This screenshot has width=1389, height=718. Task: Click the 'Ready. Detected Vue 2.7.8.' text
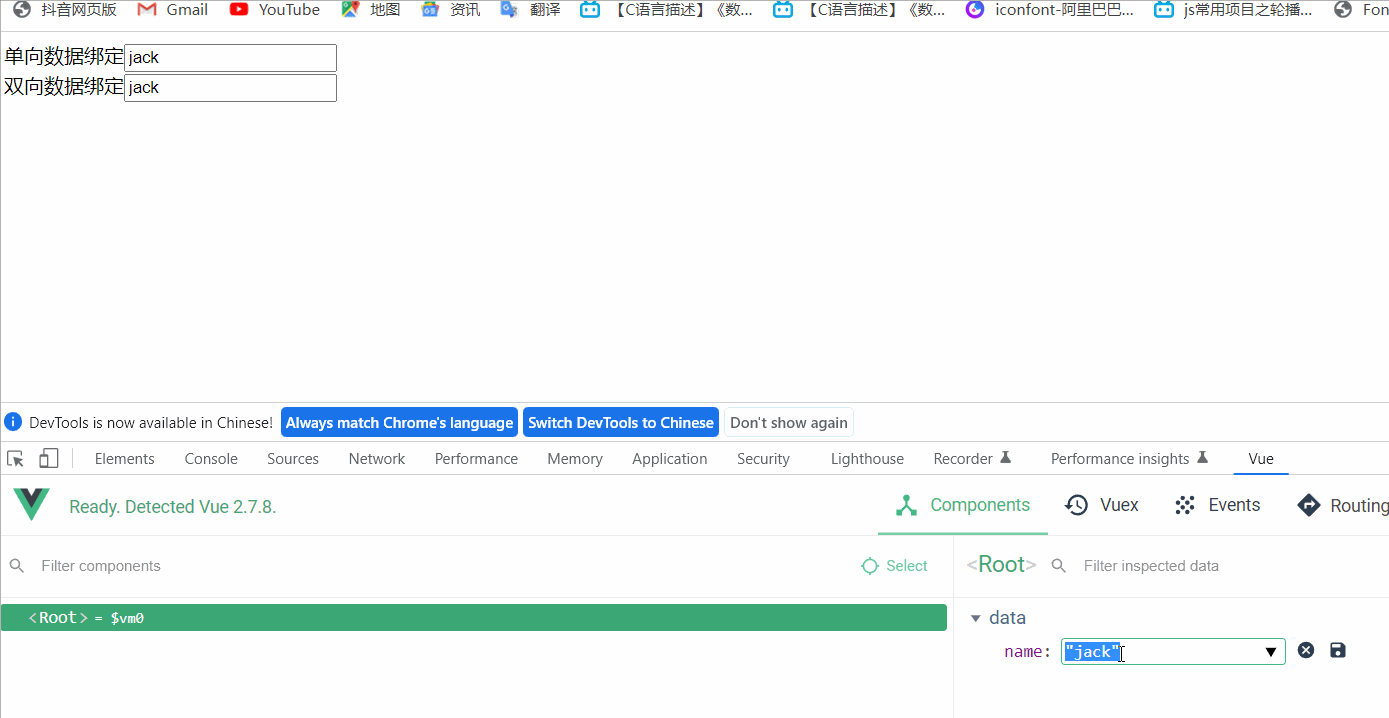[173, 507]
